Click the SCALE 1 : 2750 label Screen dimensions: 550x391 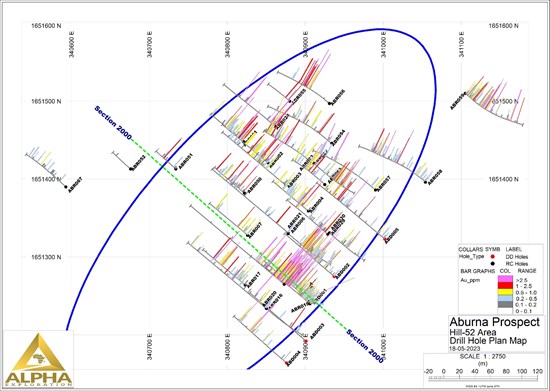[483, 357]
